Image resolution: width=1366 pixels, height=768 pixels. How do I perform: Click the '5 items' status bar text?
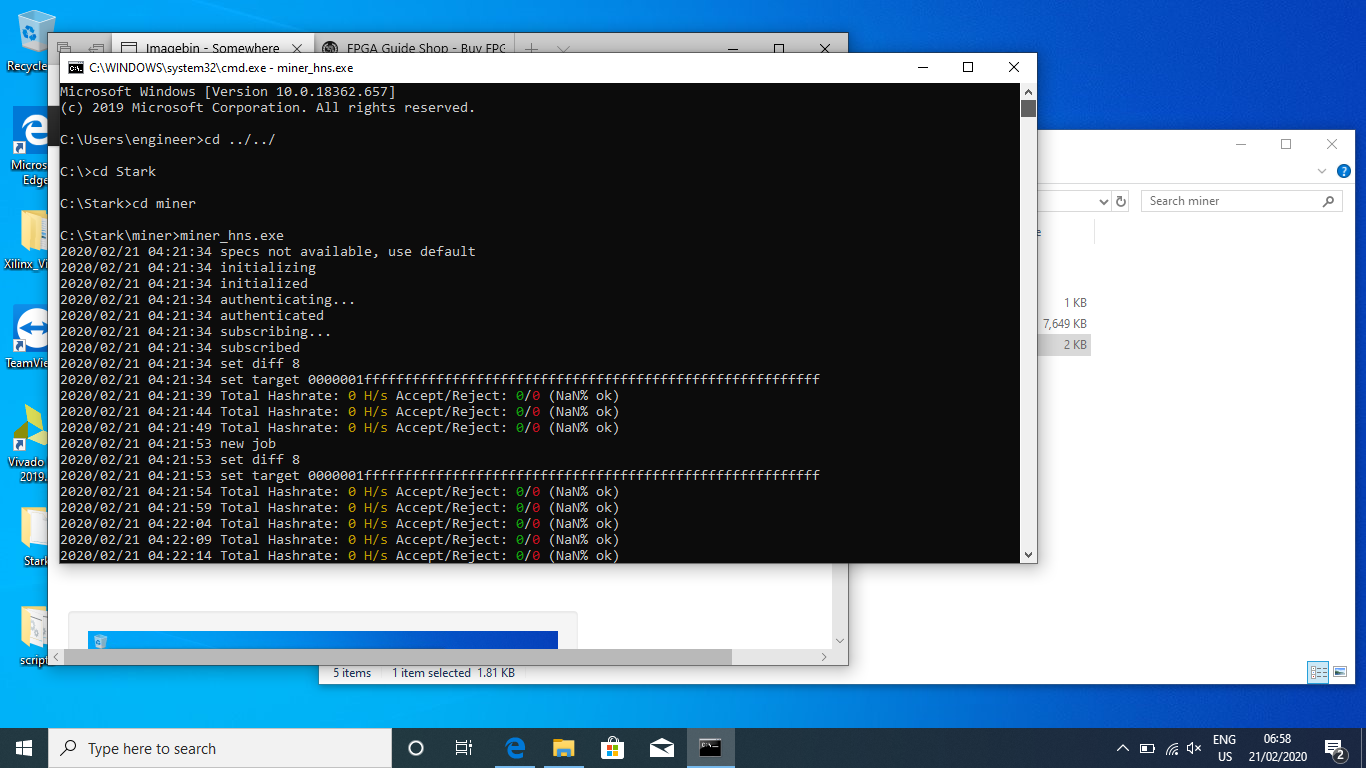pos(352,673)
